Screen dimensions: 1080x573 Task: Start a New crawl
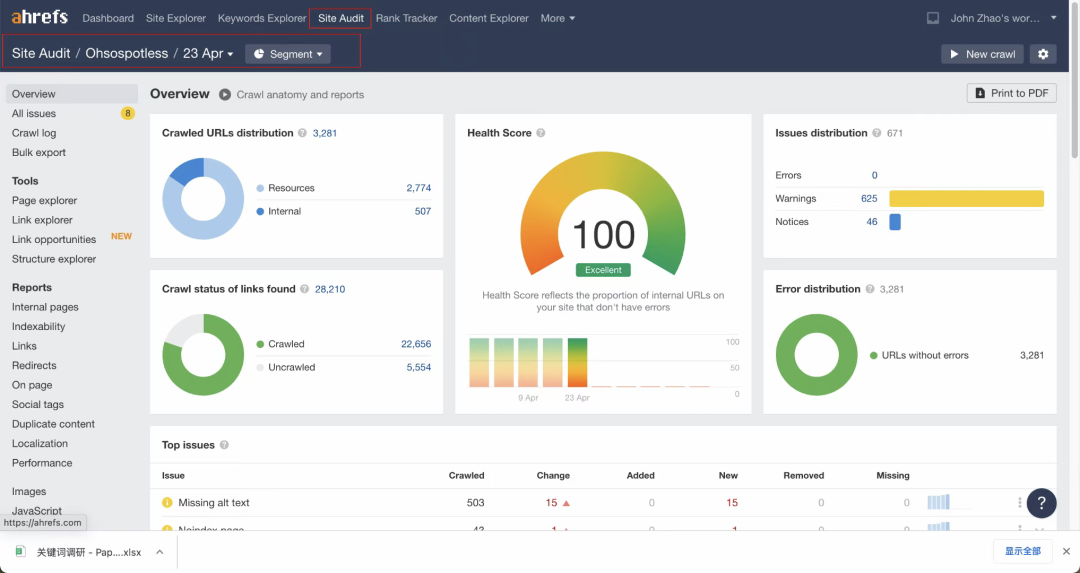click(x=982, y=54)
